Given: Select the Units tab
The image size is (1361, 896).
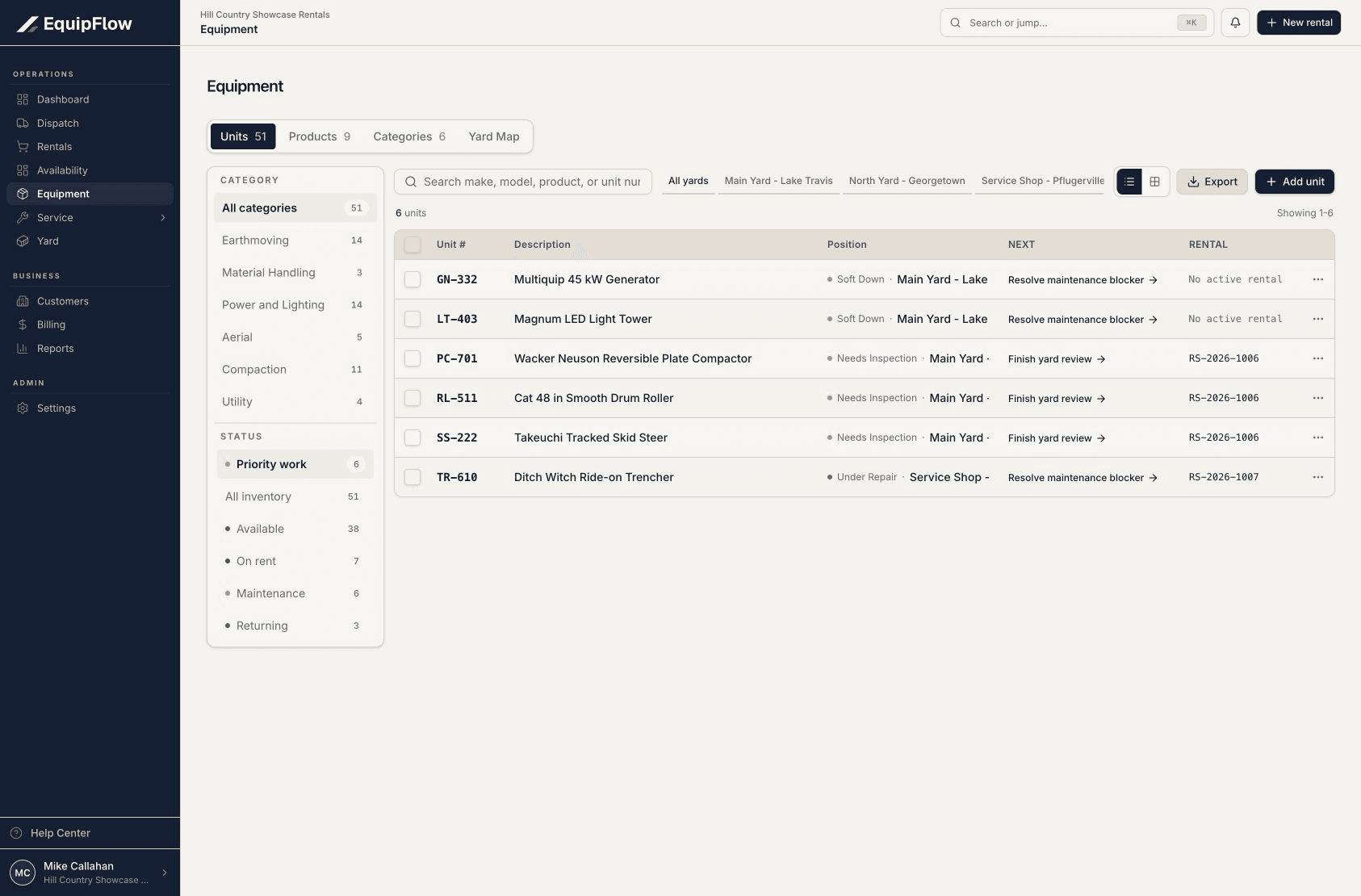Looking at the screenshot, I should pyautogui.click(x=243, y=136).
